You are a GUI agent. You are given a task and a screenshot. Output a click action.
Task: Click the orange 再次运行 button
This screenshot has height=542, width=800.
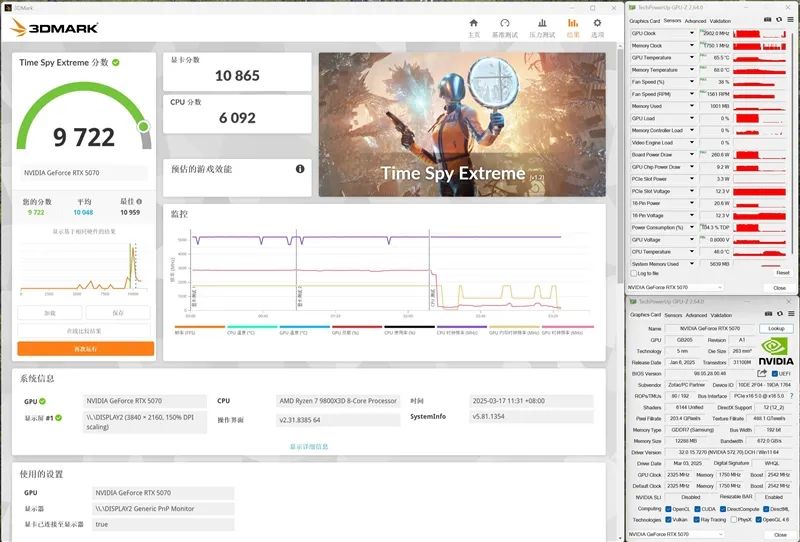[86, 349]
